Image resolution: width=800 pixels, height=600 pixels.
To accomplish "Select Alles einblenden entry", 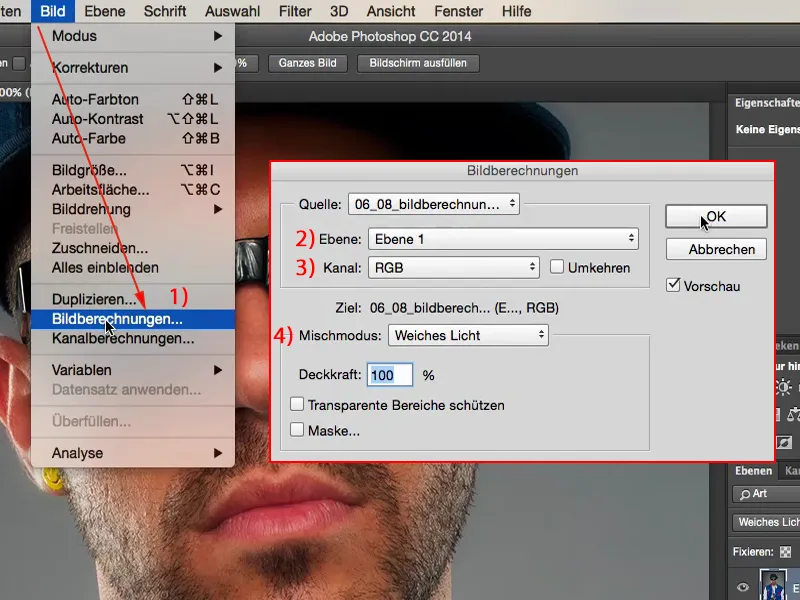I will click(x=133, y=268).
